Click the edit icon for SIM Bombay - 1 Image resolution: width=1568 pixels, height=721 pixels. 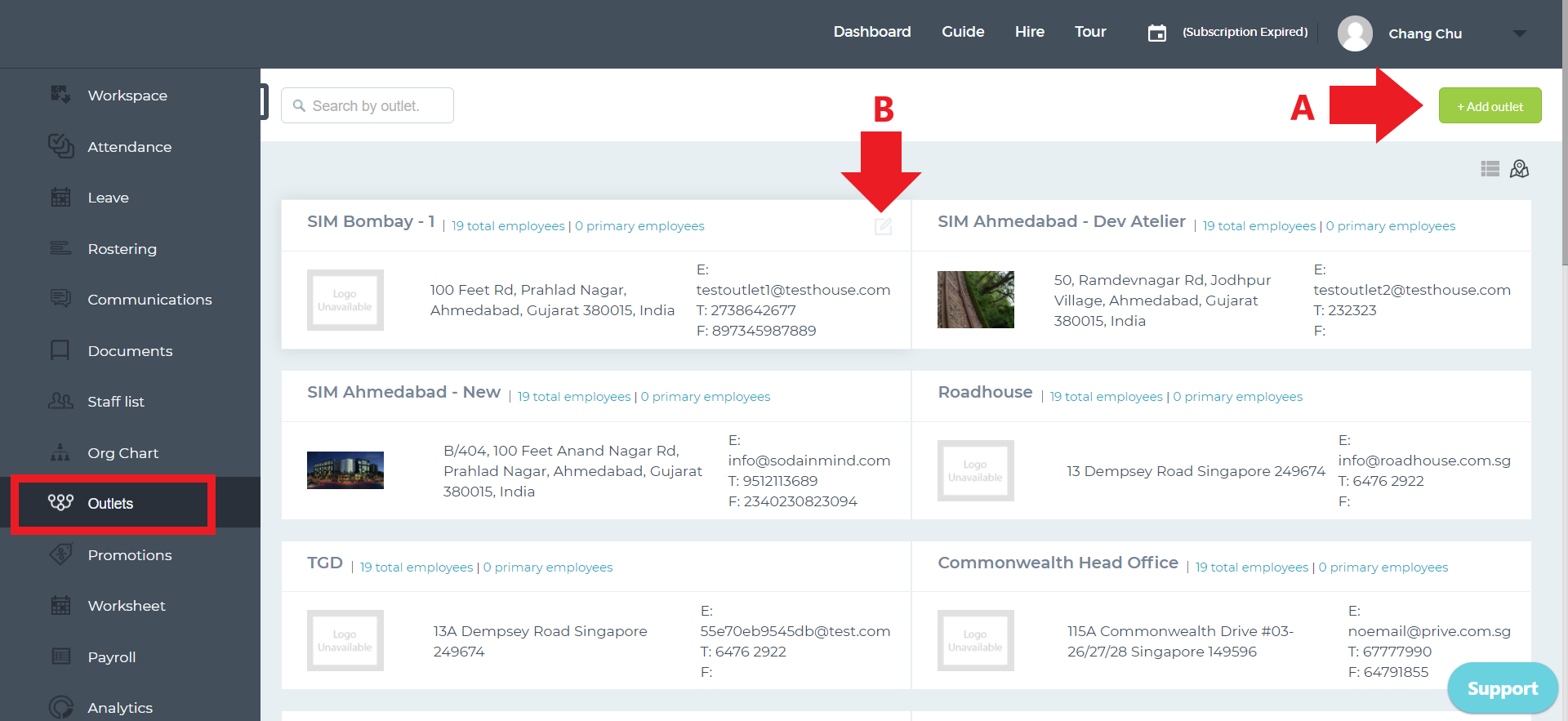883,226
